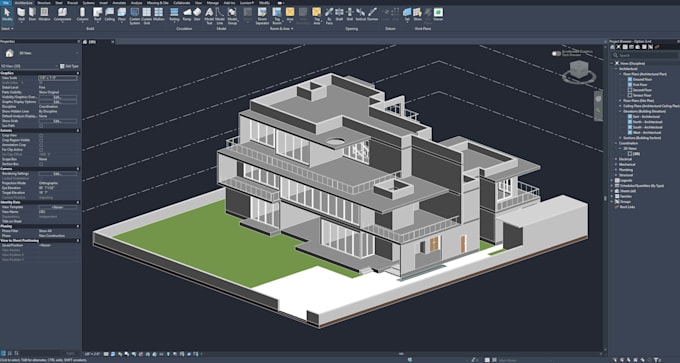Select the Railing tool
The width and height of the screenshot is (680, 363).
pyautogui.click(x=174, y=14)
